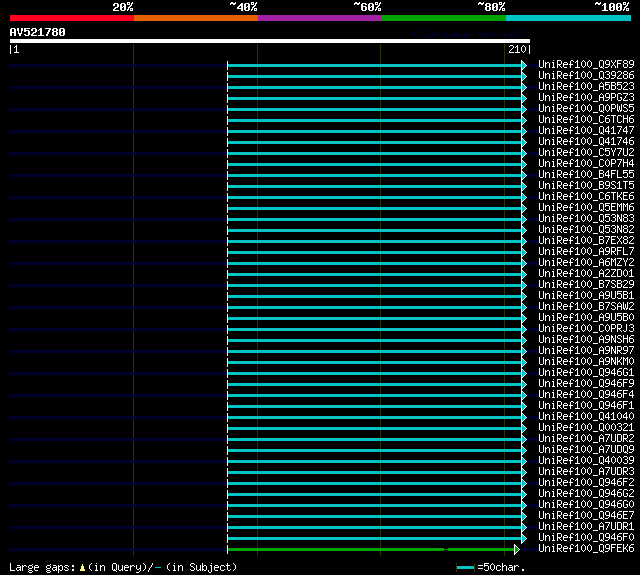Click the green ~80% legend segment
The height and width of the screenshot is (575, 640).
pyautogui.click(x=444, y=18)
